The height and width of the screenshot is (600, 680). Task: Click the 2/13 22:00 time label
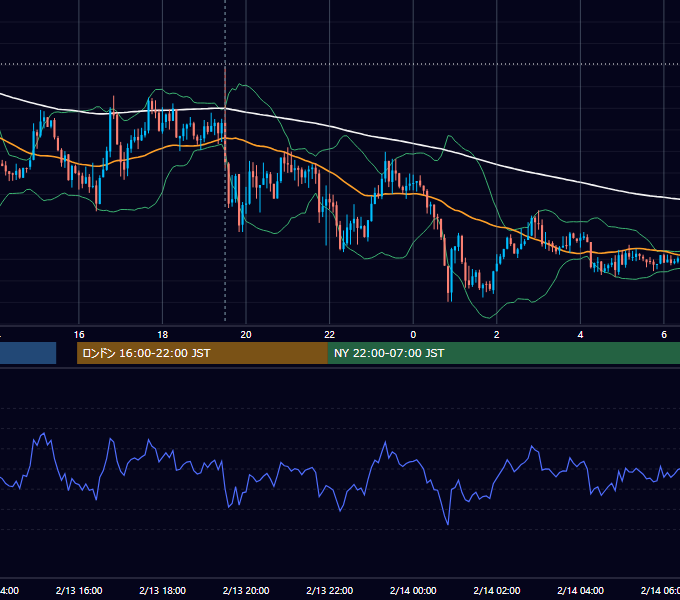point(330,590)
